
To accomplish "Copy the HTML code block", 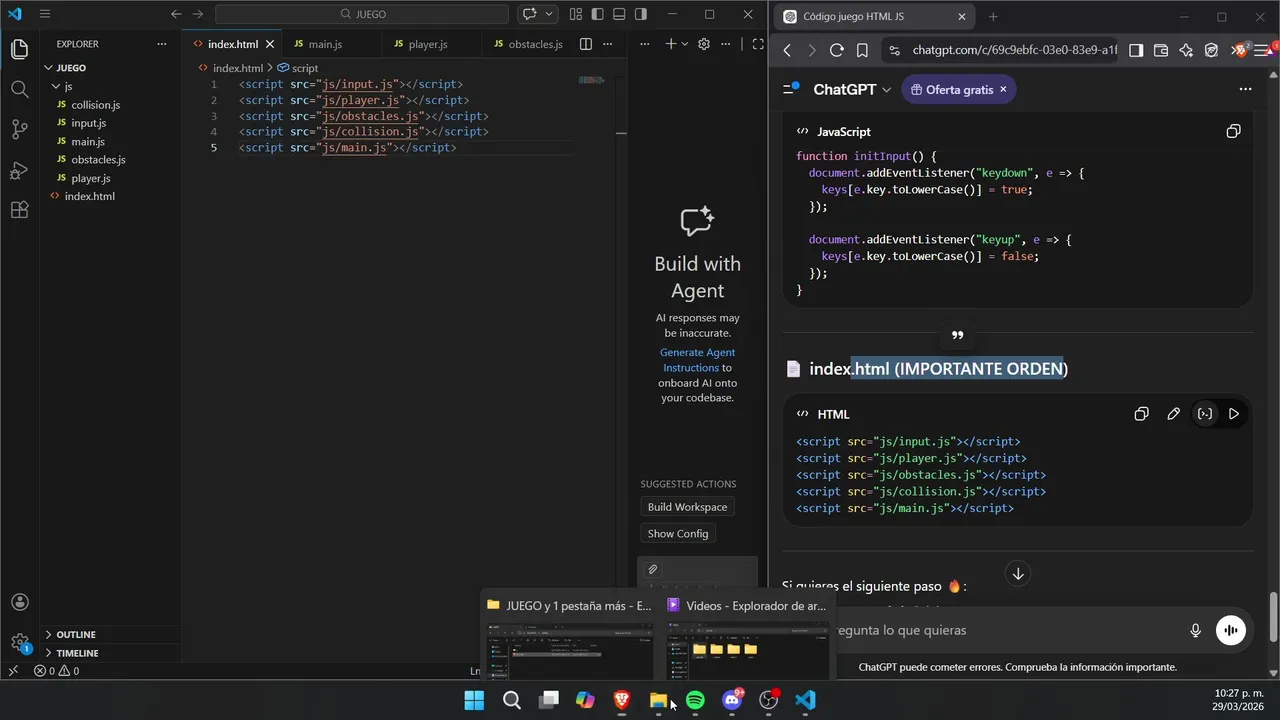I will pos(1141,414).
